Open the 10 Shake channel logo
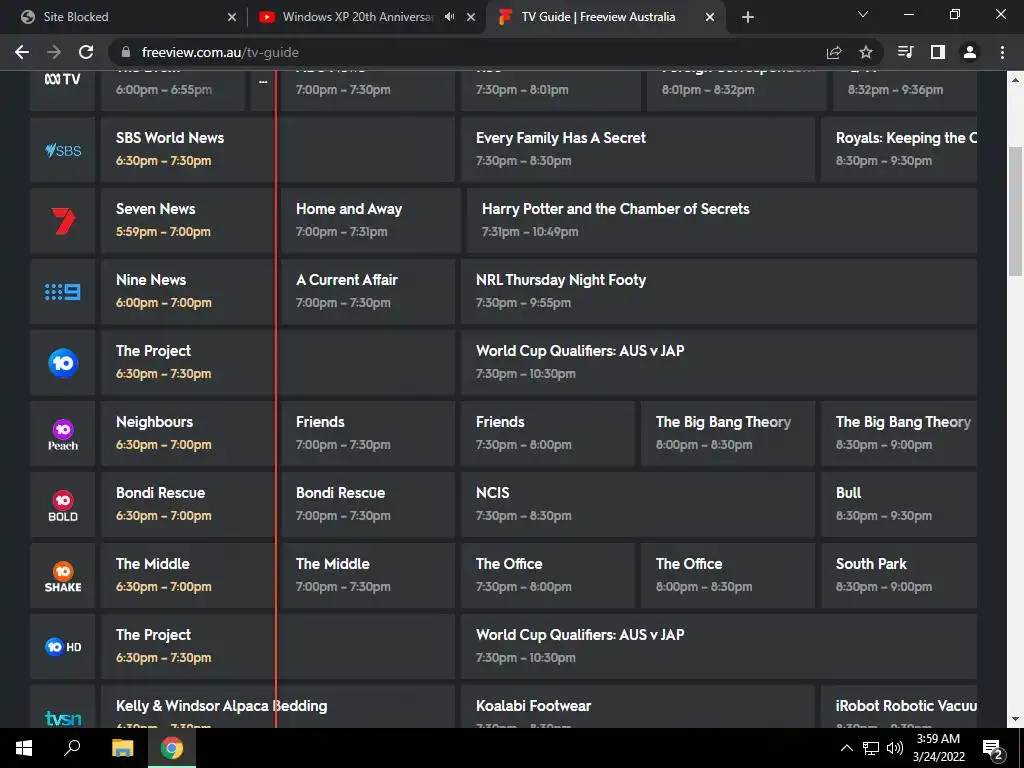 [63, 576]
